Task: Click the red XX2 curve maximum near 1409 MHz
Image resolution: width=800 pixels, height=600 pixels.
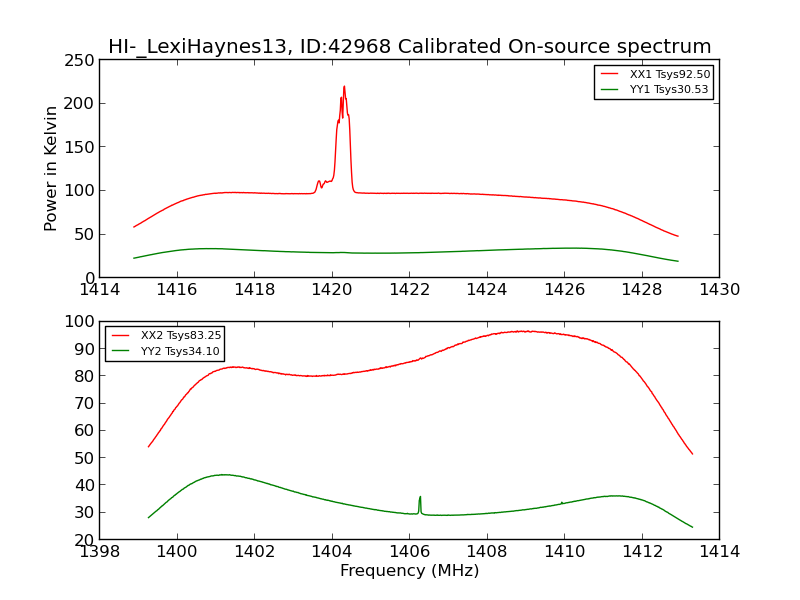Action: tap(523, 331)
